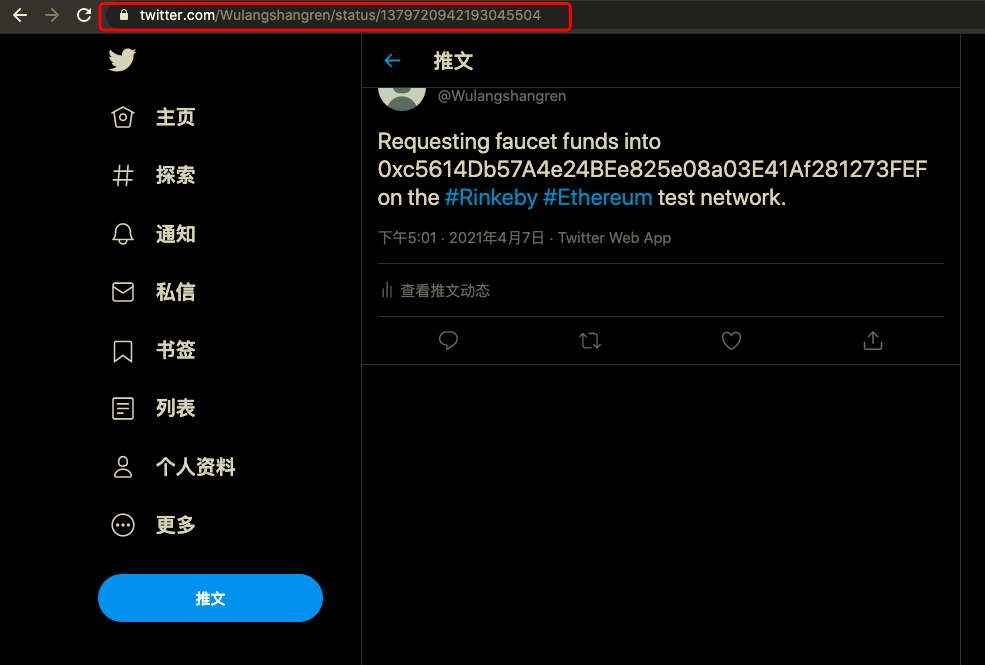Viewport: 985px width, 665px height.
Task: Go back with the blue arrow
Action: pos(392,60)
